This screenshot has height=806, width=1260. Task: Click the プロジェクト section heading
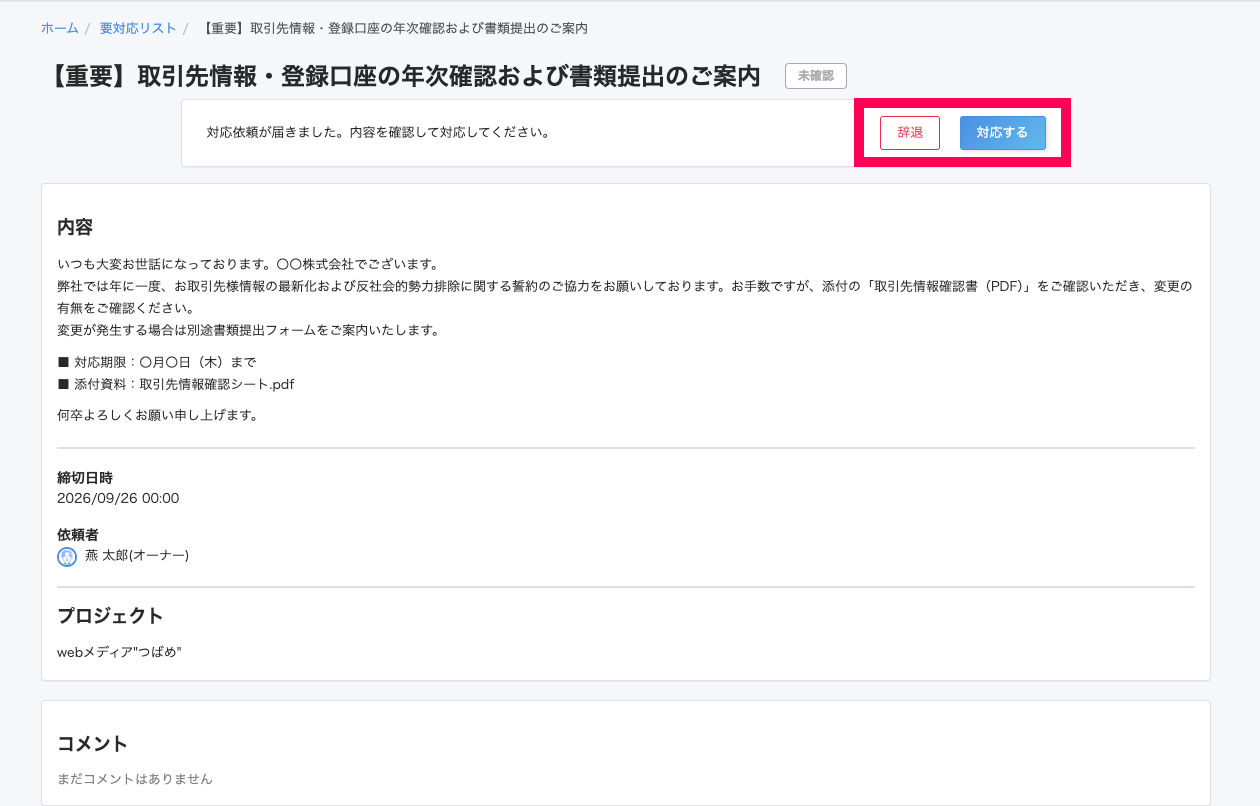[110, 615]
